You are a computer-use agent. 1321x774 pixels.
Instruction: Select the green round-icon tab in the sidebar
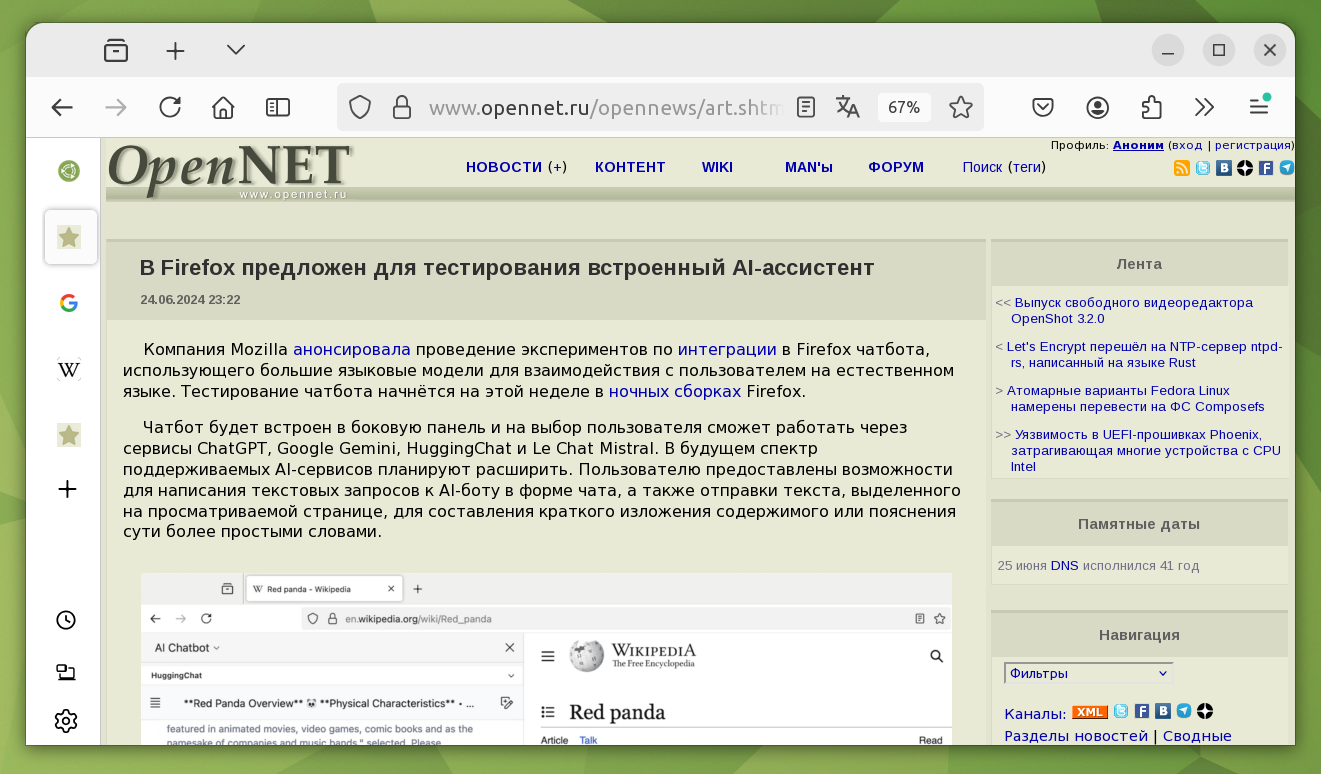69,171
